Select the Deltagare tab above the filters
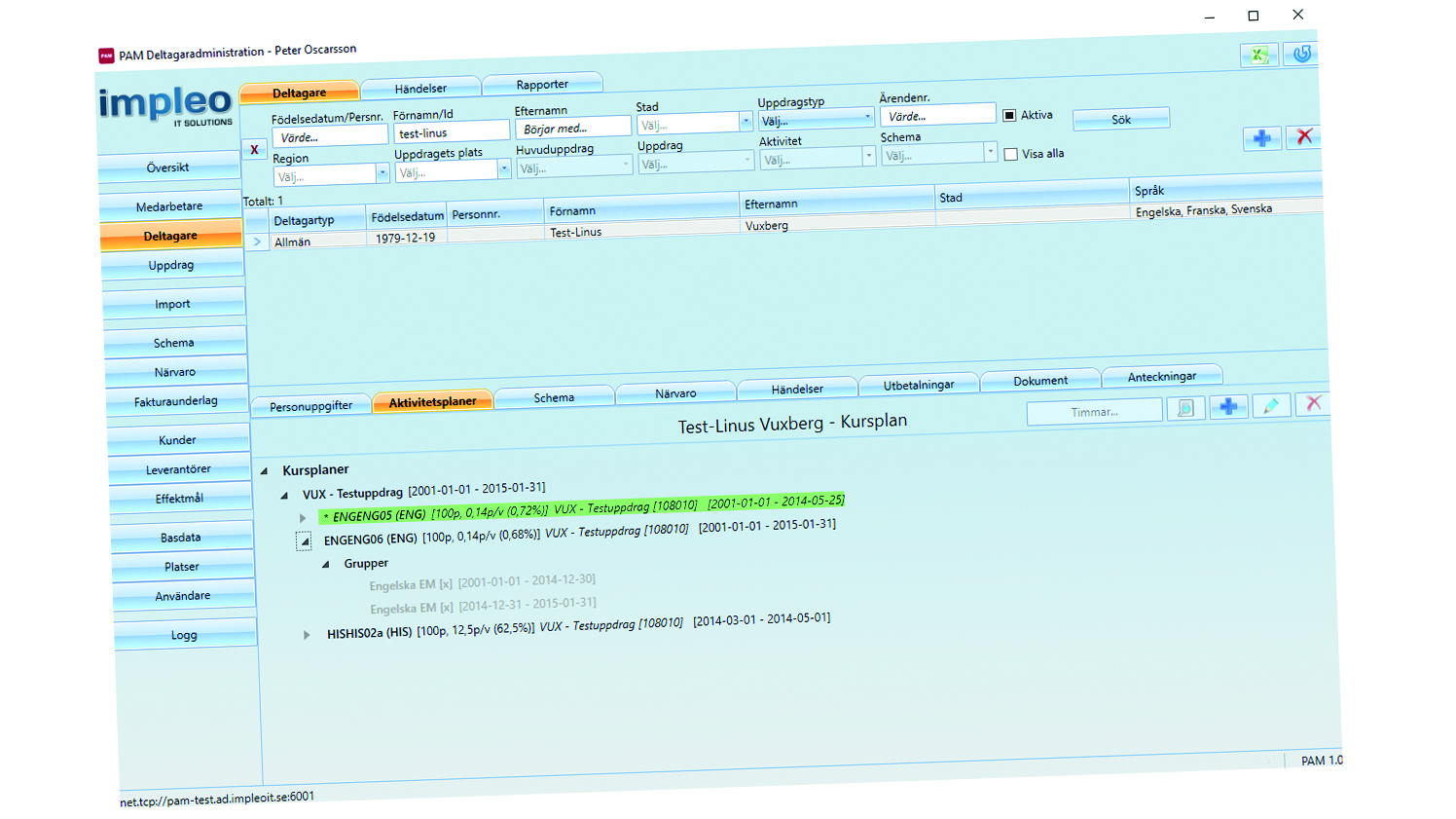The width and height of the screenshot is (1456, 819). click(299, 93)
